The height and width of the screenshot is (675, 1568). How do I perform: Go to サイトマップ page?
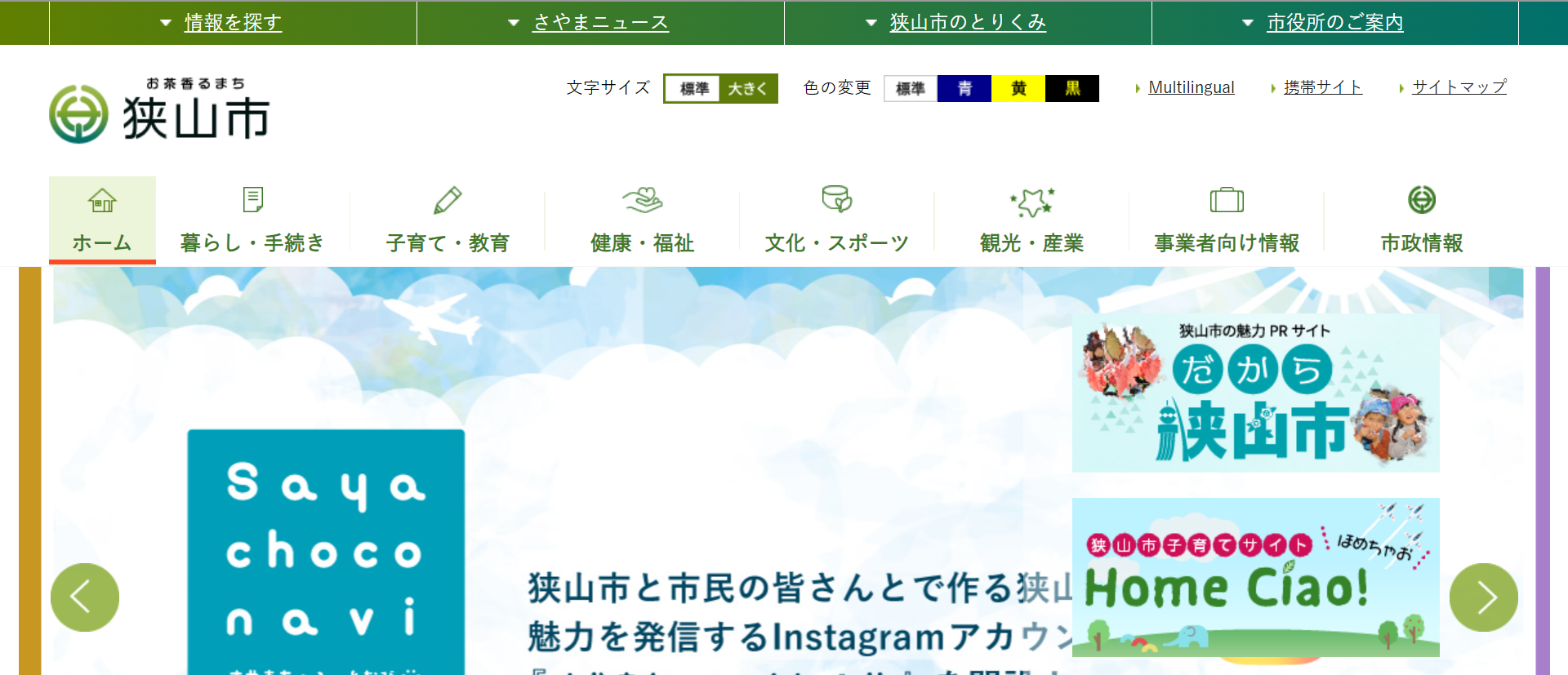[1459, 87]
